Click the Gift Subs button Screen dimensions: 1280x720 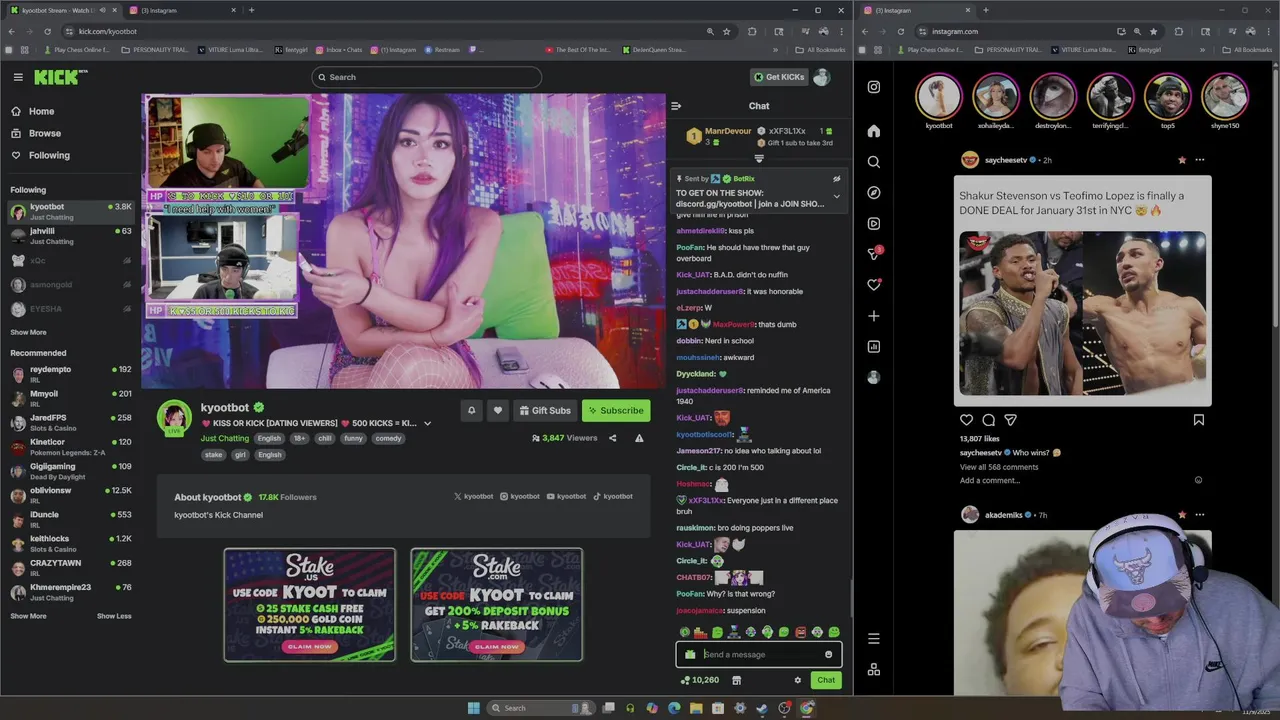tap(545, 410)
